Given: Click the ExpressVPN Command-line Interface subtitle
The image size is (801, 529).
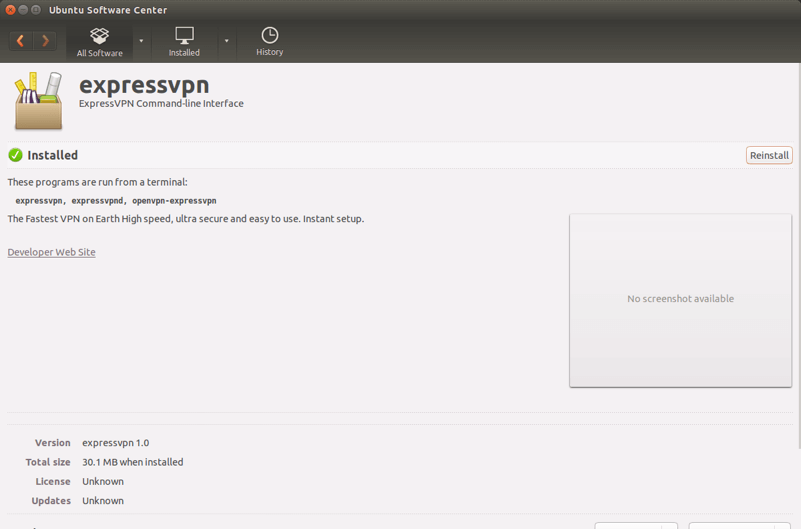Looking at the screenshot, I should tap(161, 104).
